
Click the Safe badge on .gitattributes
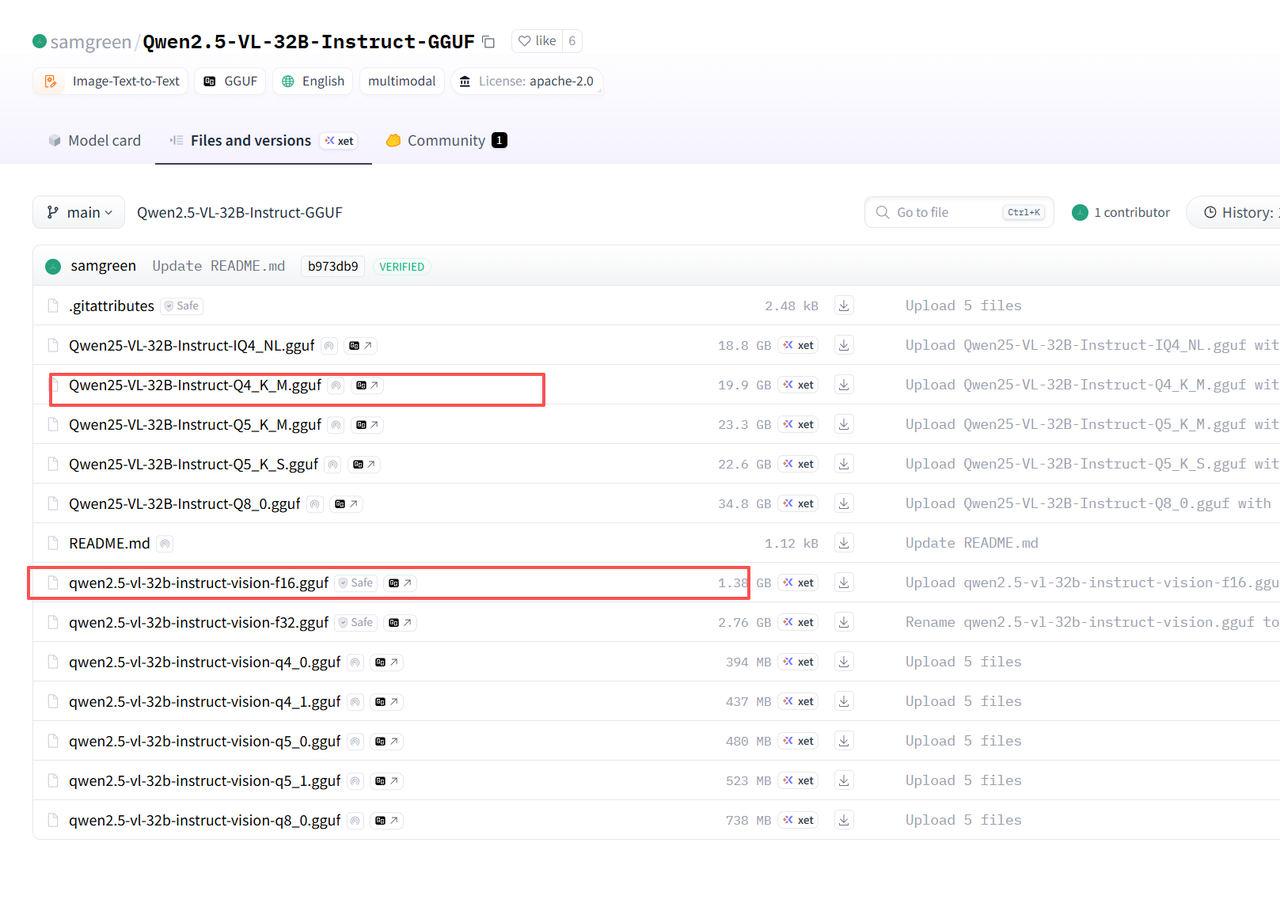(182, 306)
